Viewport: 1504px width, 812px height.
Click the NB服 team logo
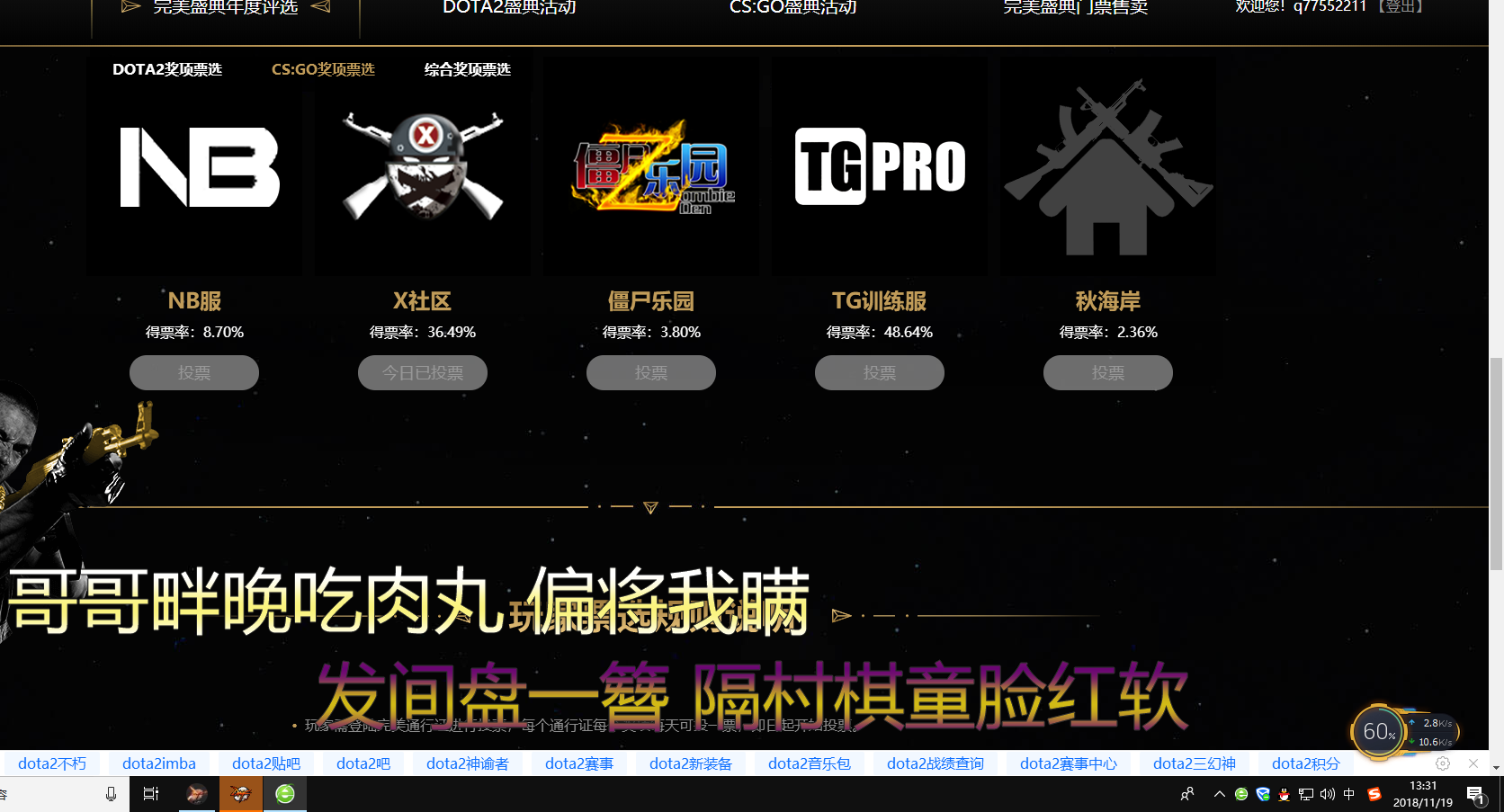(199, 167)
